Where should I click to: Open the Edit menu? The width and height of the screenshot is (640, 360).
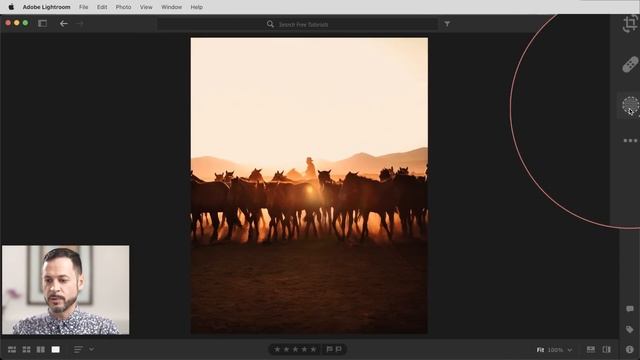[102, 7]
